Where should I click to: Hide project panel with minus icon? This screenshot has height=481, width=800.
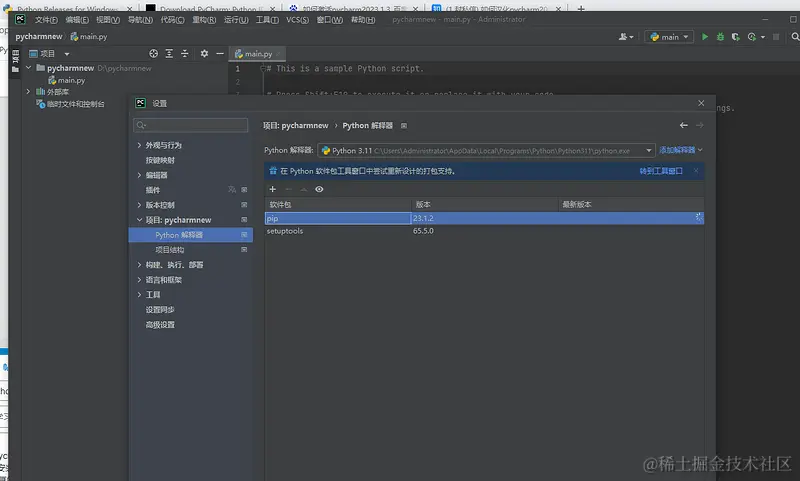(x=220, y=54)
